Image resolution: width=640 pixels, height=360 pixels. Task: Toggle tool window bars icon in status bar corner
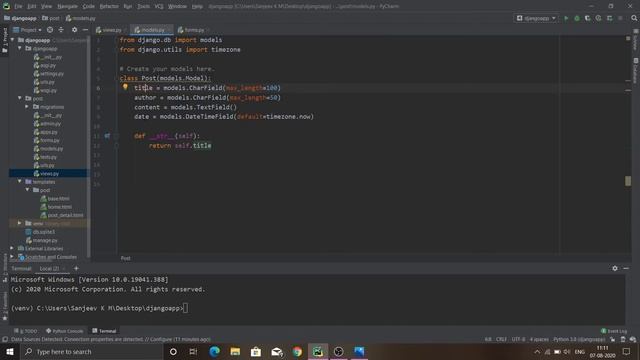[4, 340]
